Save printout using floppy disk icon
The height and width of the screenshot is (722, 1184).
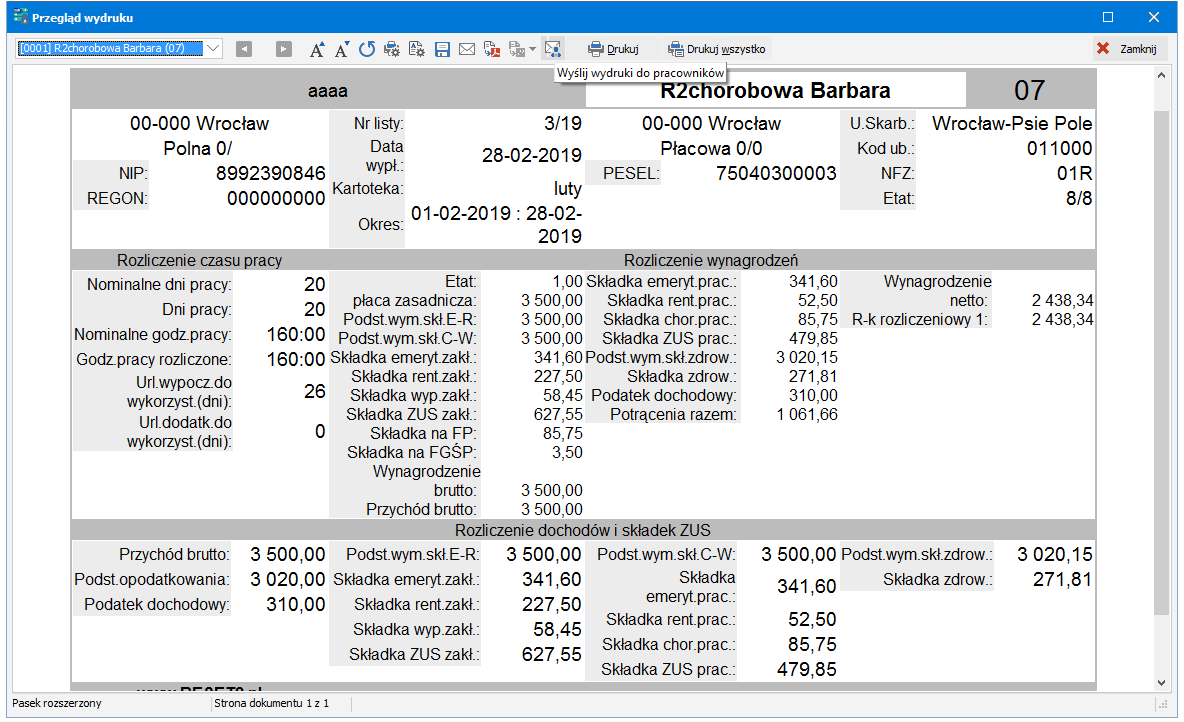tap(442, 48)
